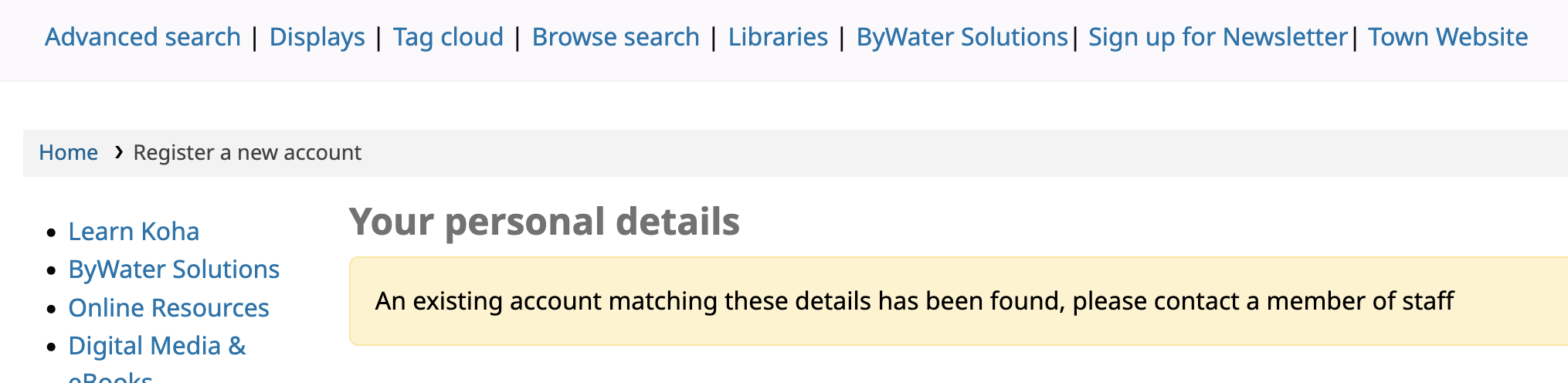Click the Register a new account breadcrumb
The height and width of the screenshot is (383, 1568).
[x=247, y=153]
